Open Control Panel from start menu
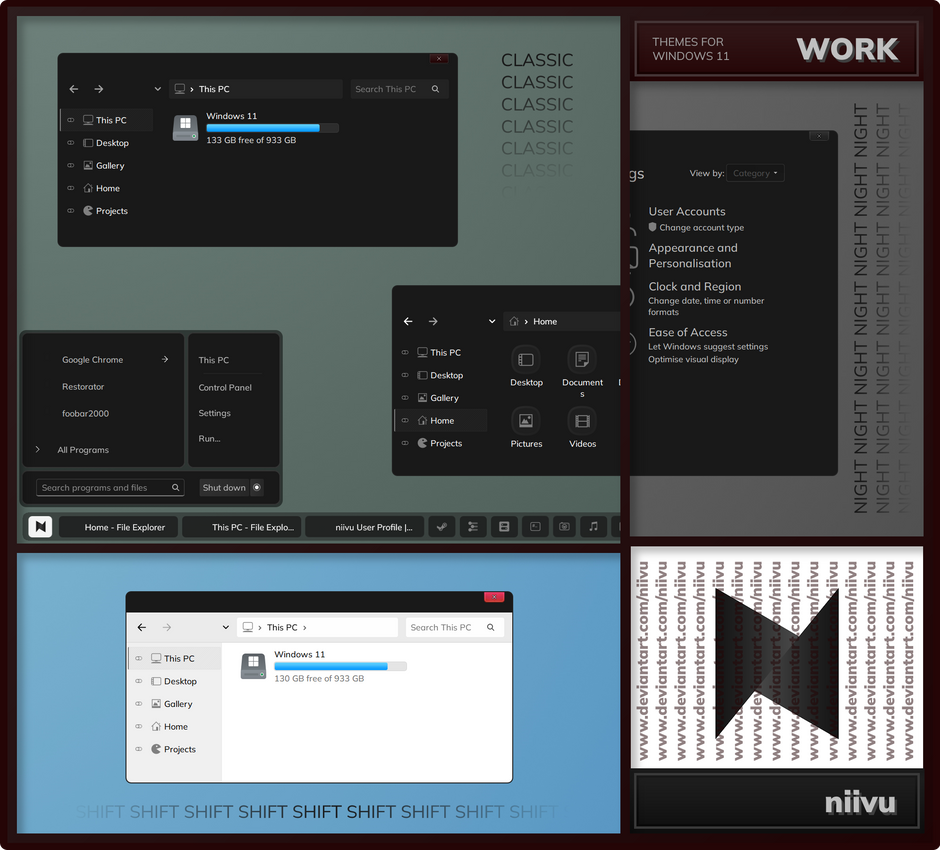940x850 pixels. (x=225, y=387)
